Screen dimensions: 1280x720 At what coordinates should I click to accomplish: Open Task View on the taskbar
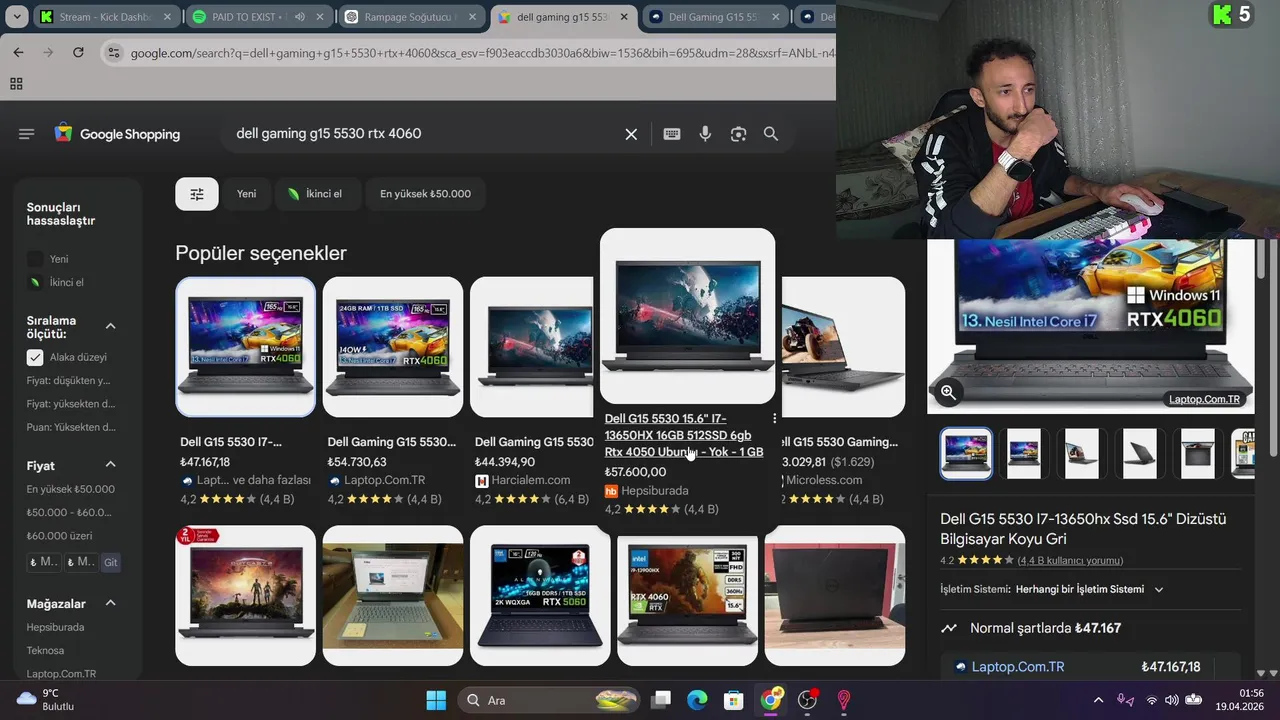(661, 700)
